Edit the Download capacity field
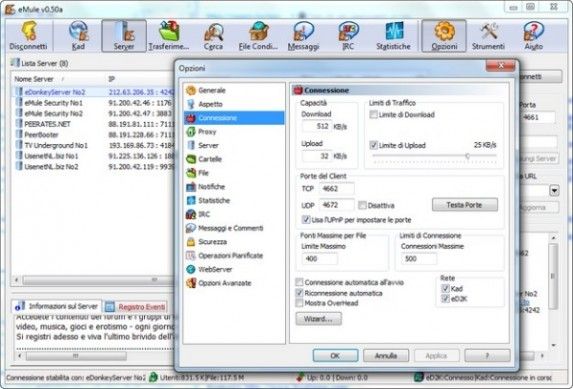 coord(317,126)
